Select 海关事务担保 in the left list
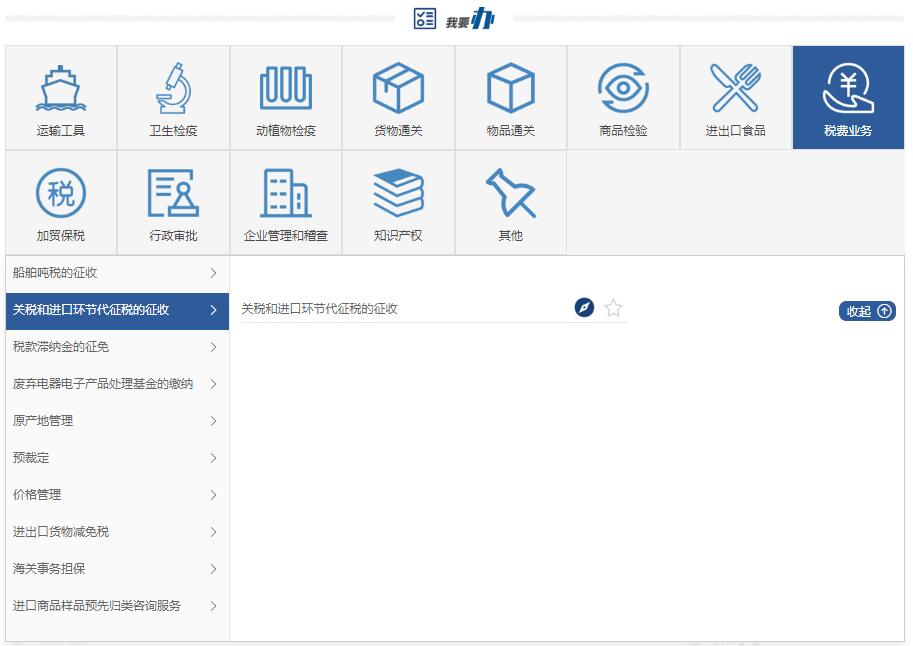The height and width of the screenshot is (646, 913). pyautogui.click(x=116, y=569)
